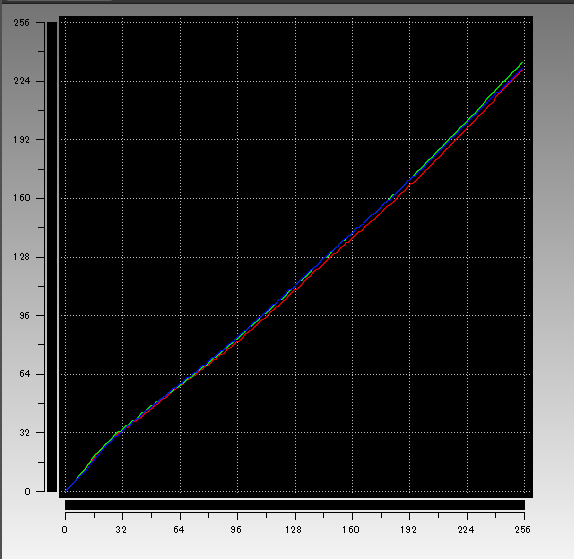The image size is (574, 559).
Task: Click the 256 label on the vertical axis
Action: [x=21, y=23]
